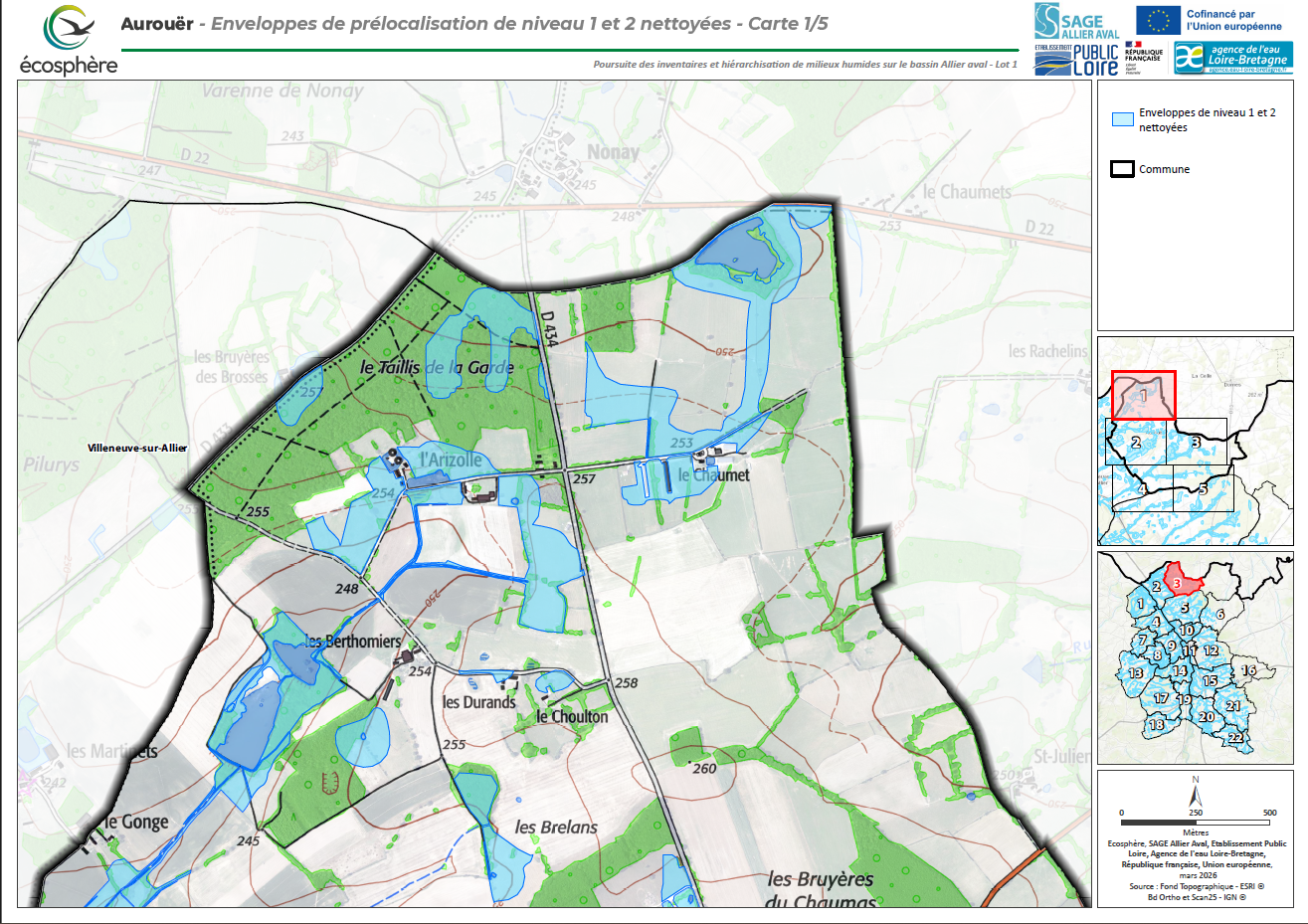Screen dimensions: 1308x924
Task: Click the D 434 road label
Action: (547, 329)
